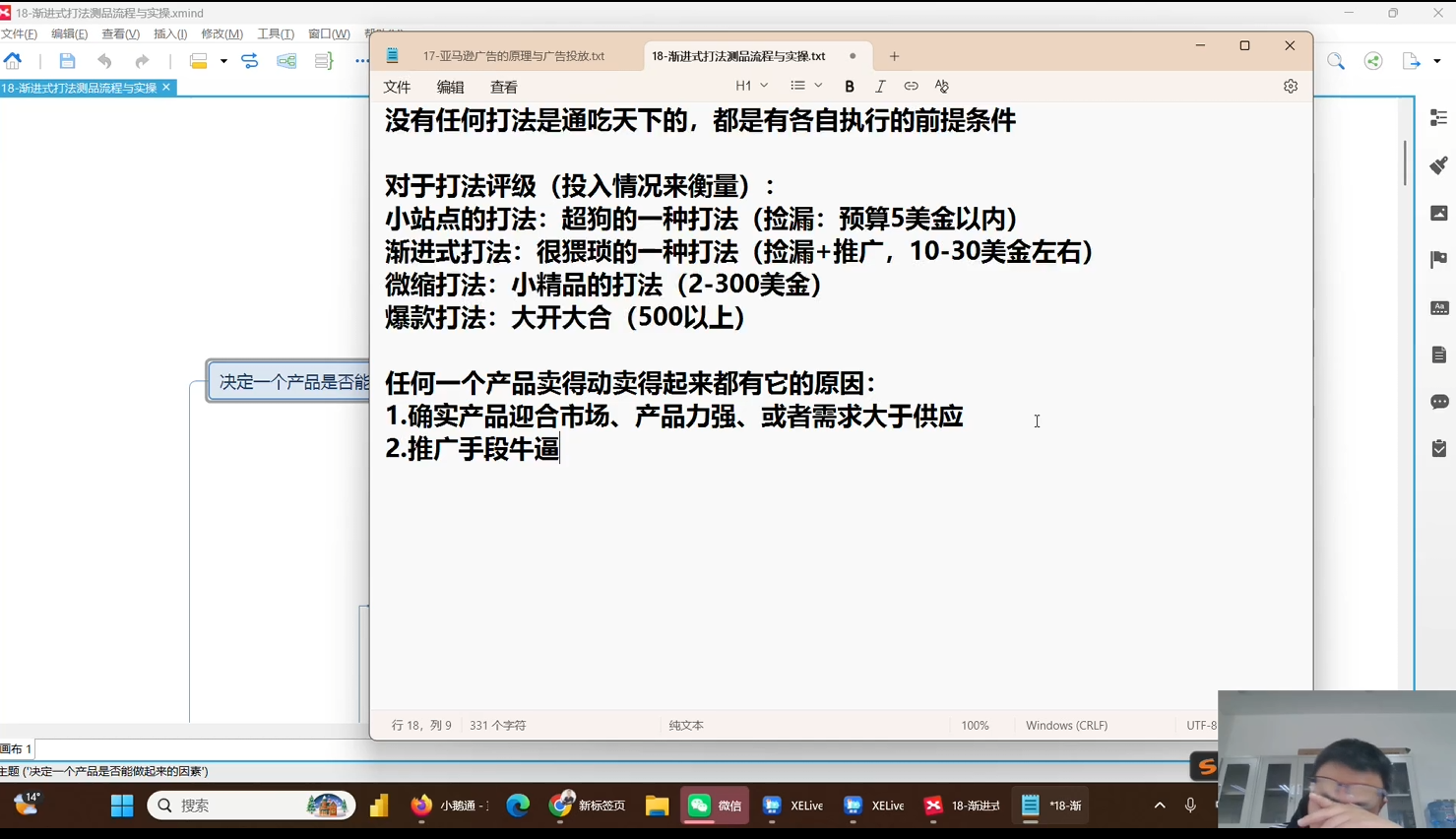The width and height of the screenshot is (1456, 839).
Task: Open the XMind outline panel icon
Action: (1438, 118)
